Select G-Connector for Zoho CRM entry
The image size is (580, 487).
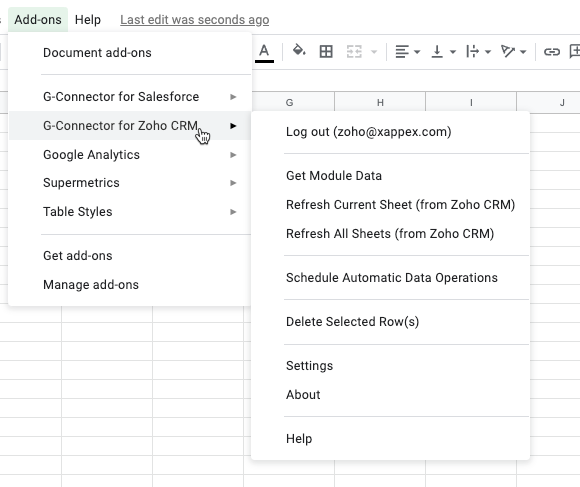coord(129,126)
